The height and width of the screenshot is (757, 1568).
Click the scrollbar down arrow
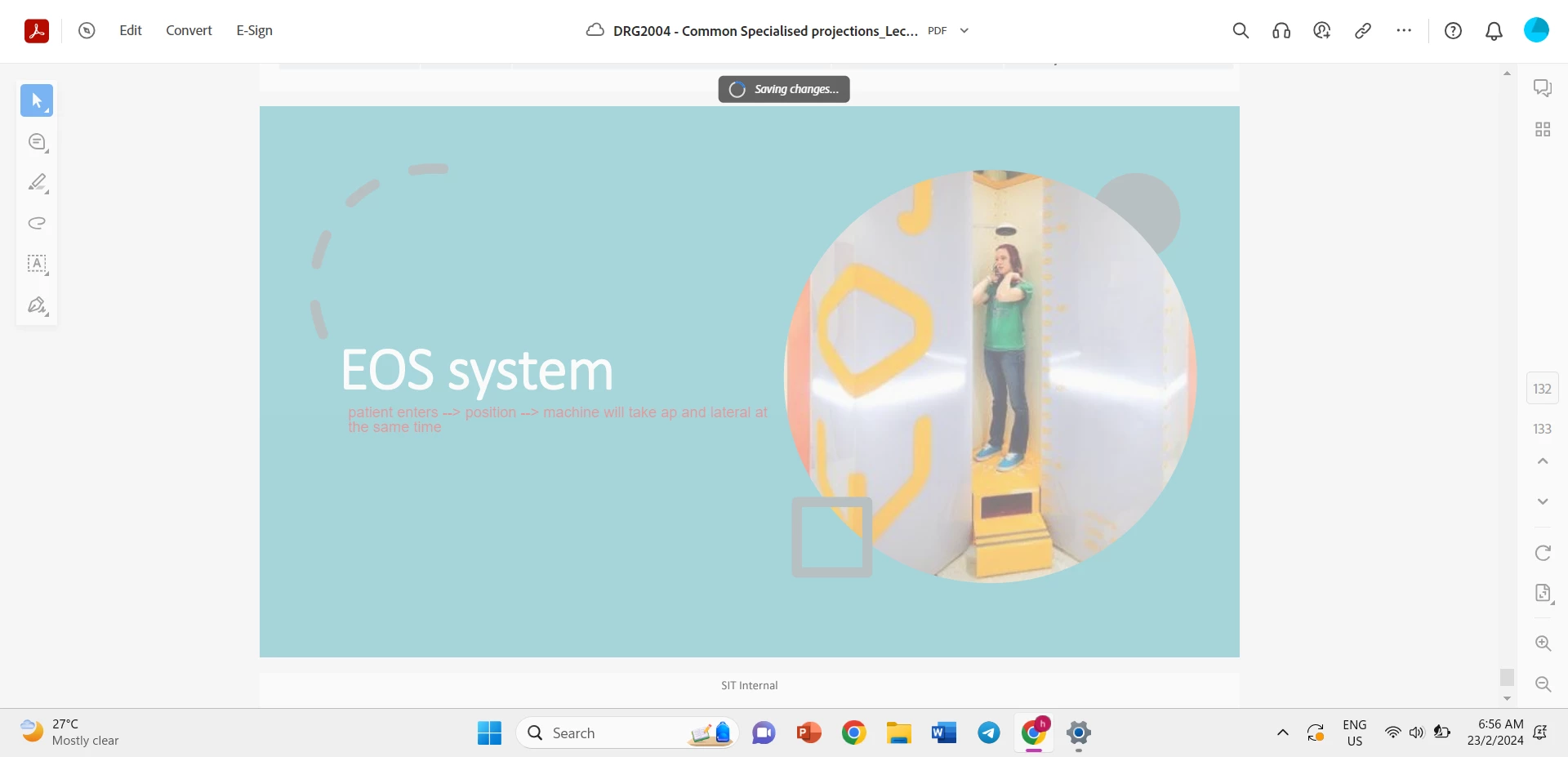pos(1507,699)
